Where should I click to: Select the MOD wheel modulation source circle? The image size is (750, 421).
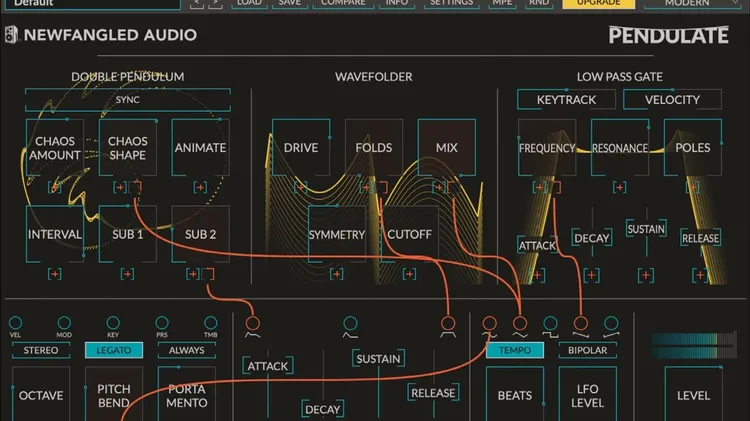(64, 323)
